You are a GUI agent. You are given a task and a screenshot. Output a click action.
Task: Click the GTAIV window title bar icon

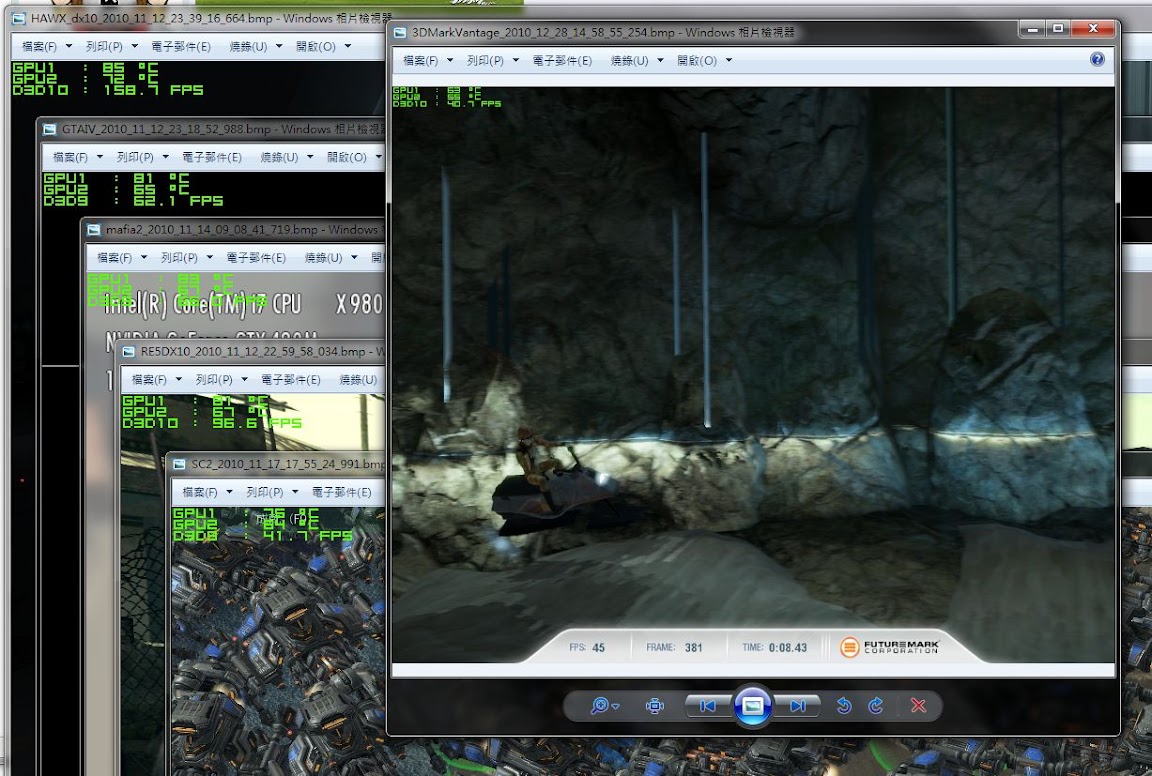50,129
